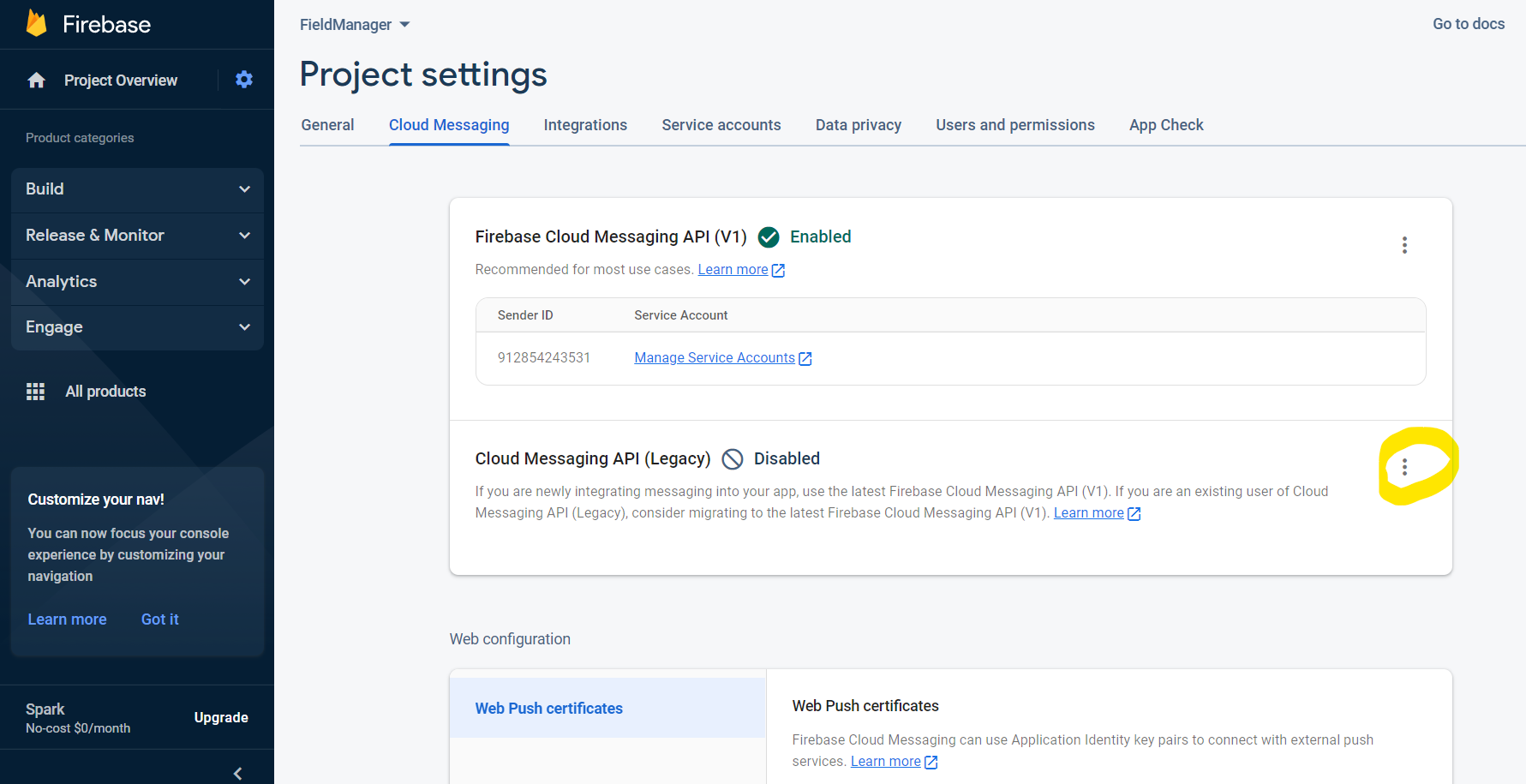Select Web Push certificates in the configuration list
This screenshot has height=784, width=1526.
pos(607,709)
